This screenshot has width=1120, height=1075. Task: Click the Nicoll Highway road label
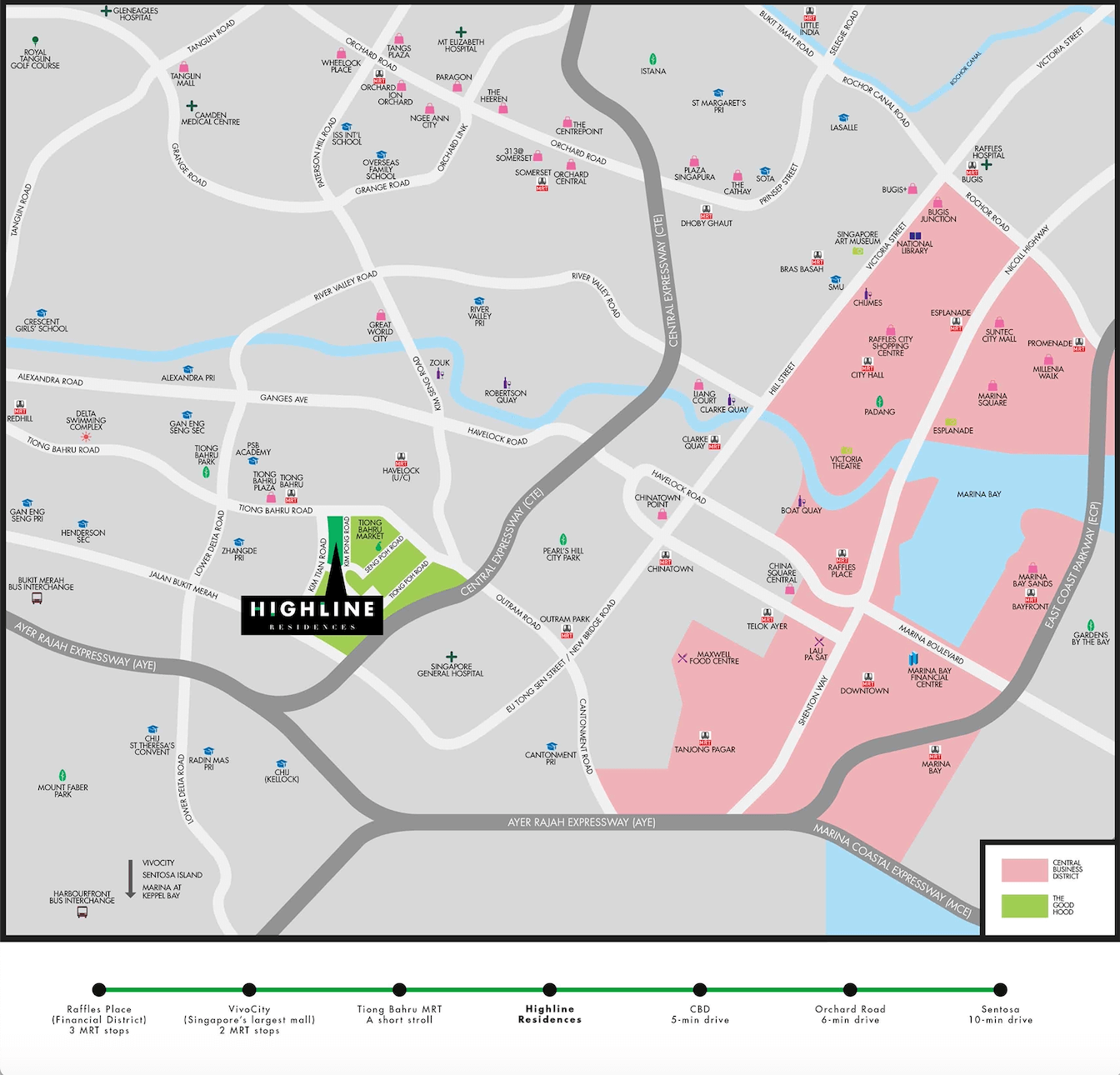1027,250
